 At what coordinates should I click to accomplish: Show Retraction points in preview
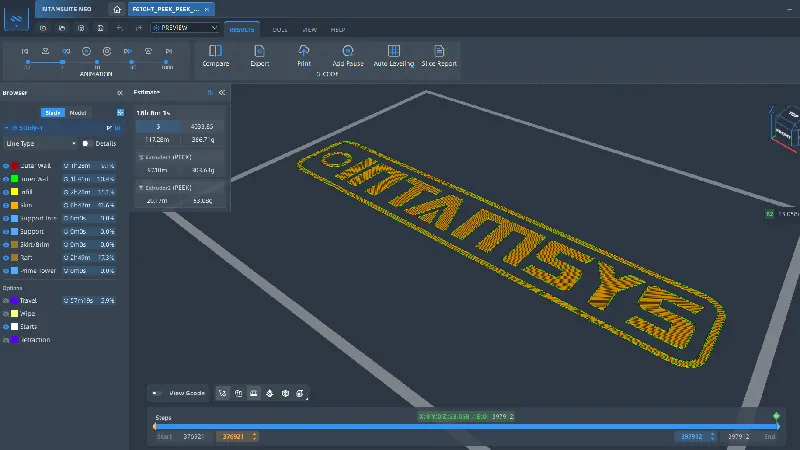click(6, 340)
